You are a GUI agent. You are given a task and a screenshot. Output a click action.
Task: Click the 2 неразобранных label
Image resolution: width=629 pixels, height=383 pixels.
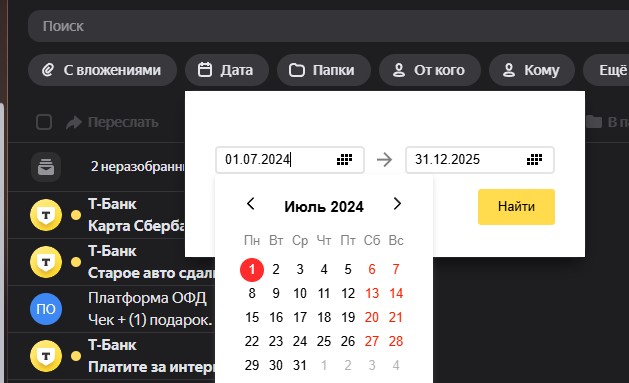click(x=138, y=166)
